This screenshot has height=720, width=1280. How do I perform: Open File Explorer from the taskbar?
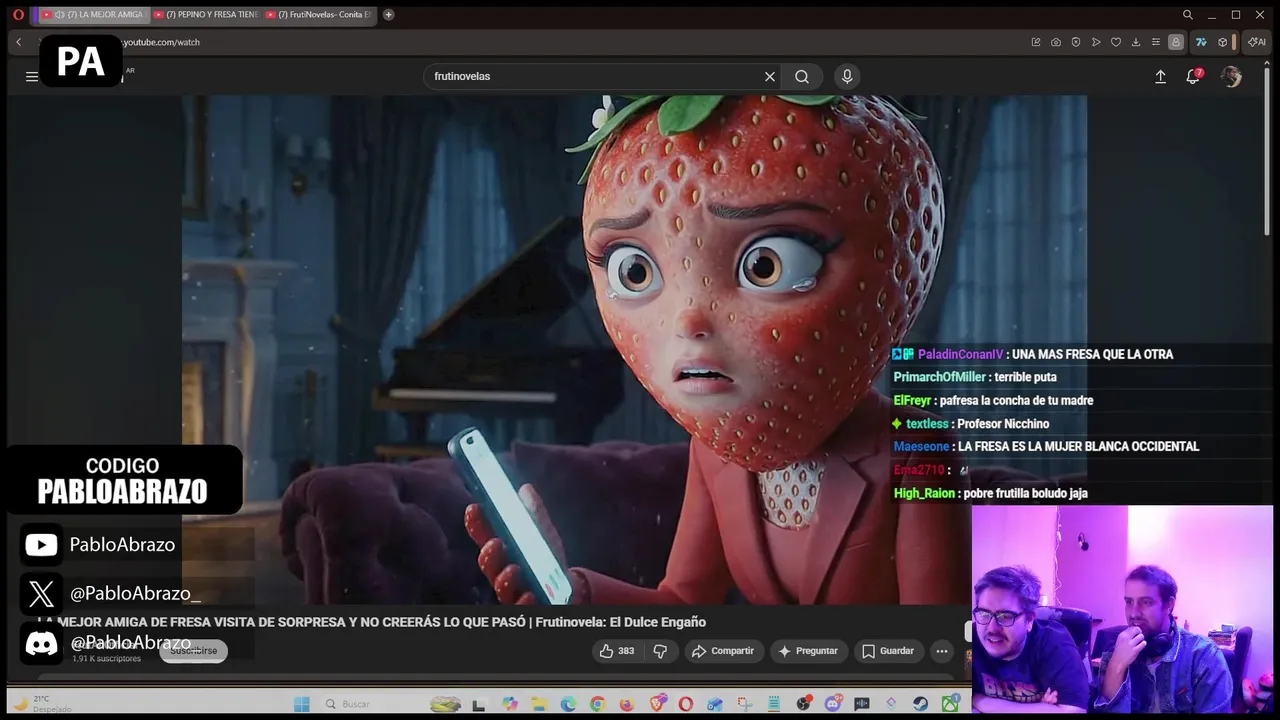[539, 704]
